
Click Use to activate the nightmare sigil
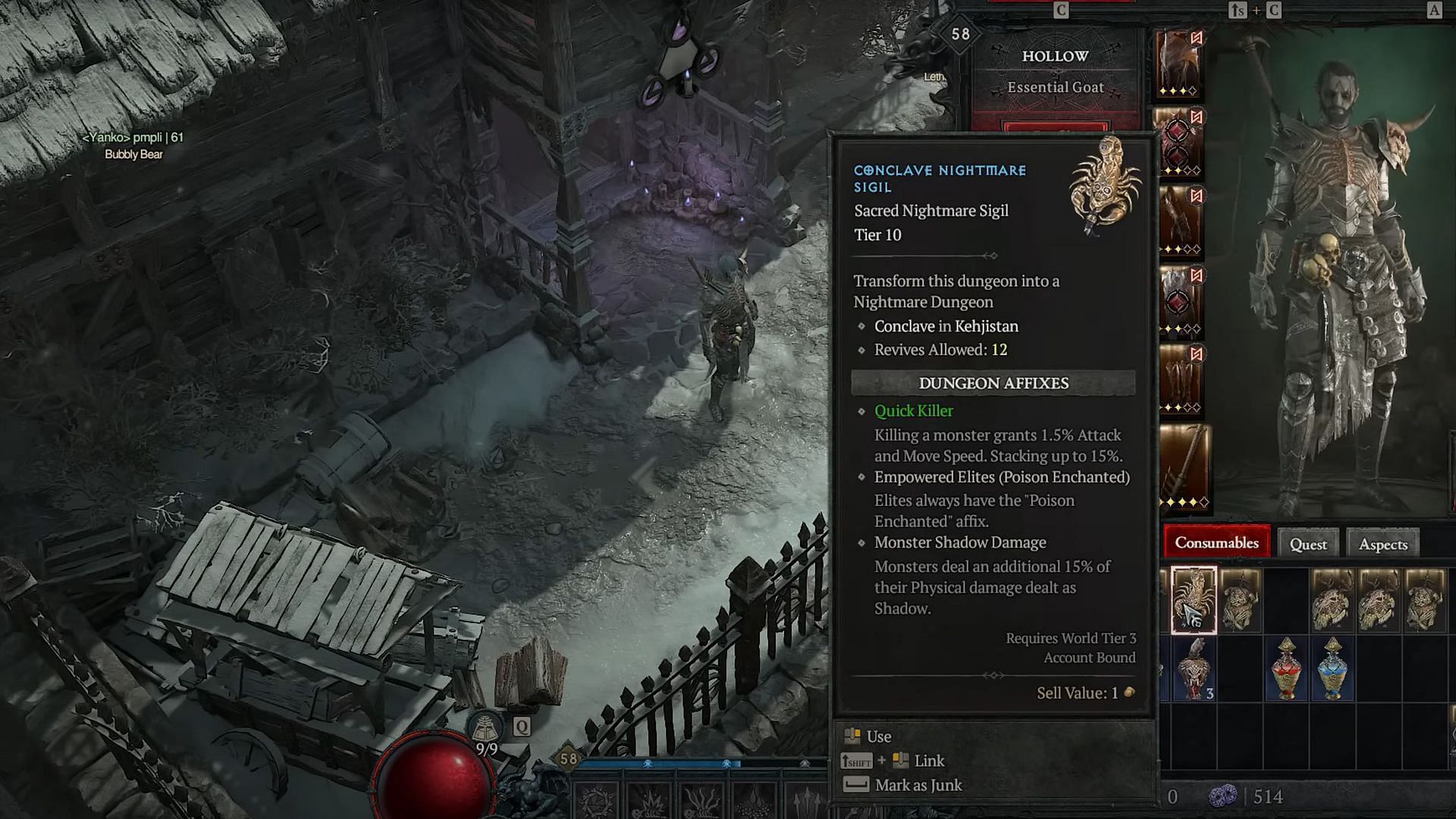coord(878,736)
